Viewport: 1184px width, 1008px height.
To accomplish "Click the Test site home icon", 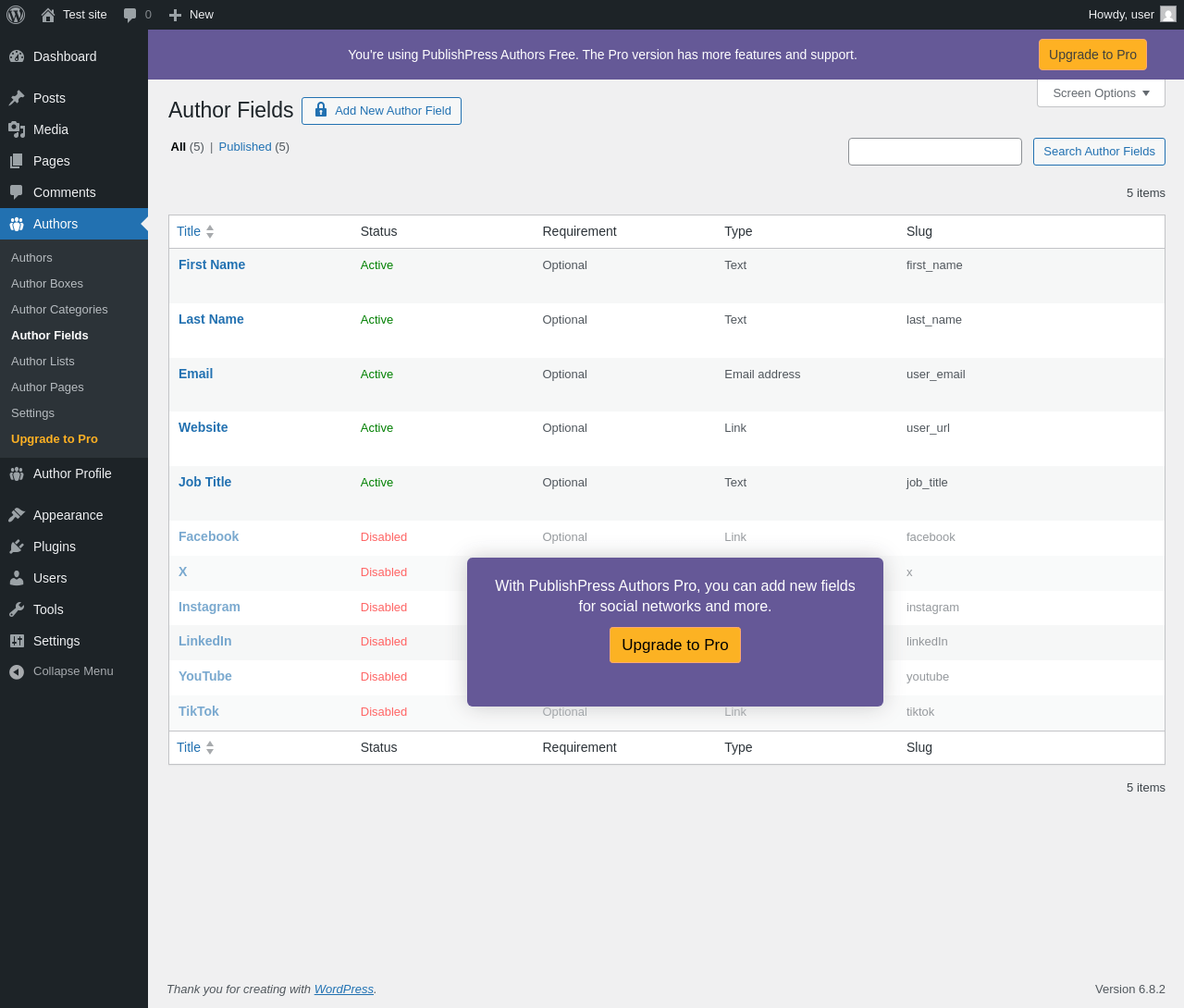I will point(48,15).
